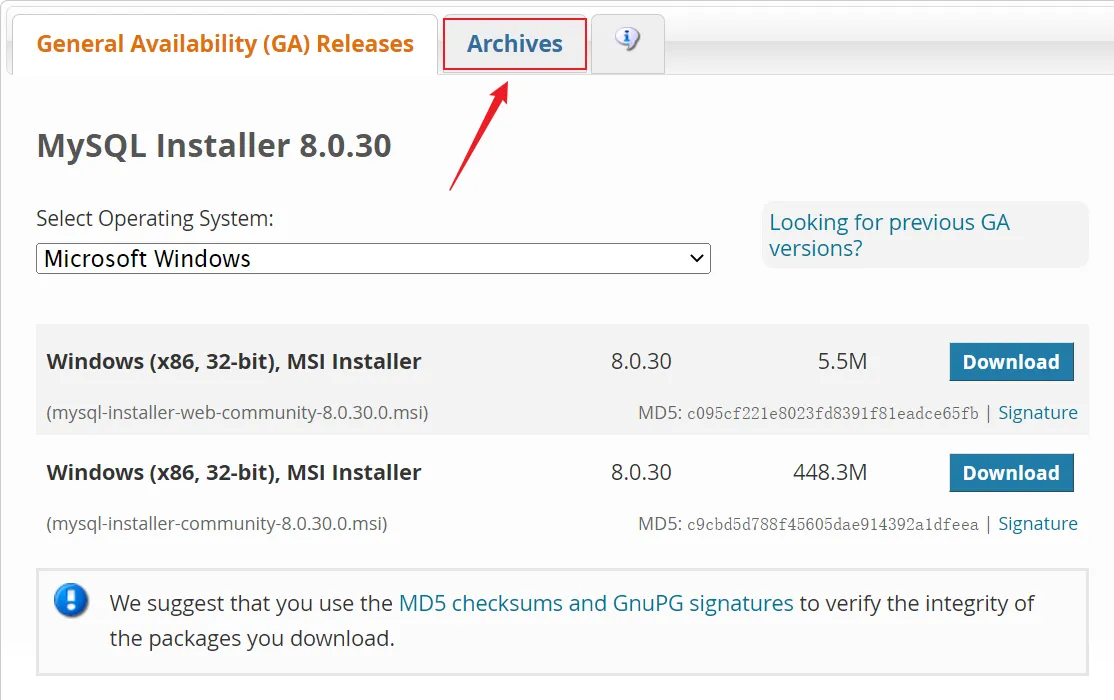
Task: Follow the MD5 checksums and GnuPG signatures link
Action: pos(593,603)
